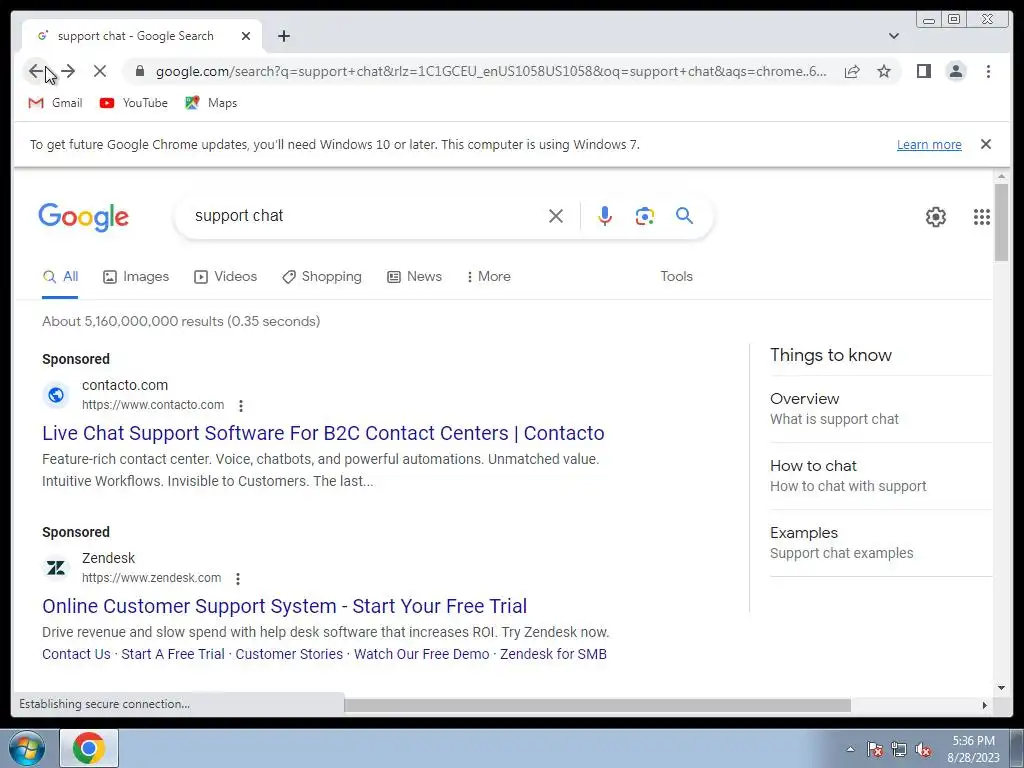The image size is (1024, 768).
Task: Open Gmail bookmark
Action: (56, 103)
